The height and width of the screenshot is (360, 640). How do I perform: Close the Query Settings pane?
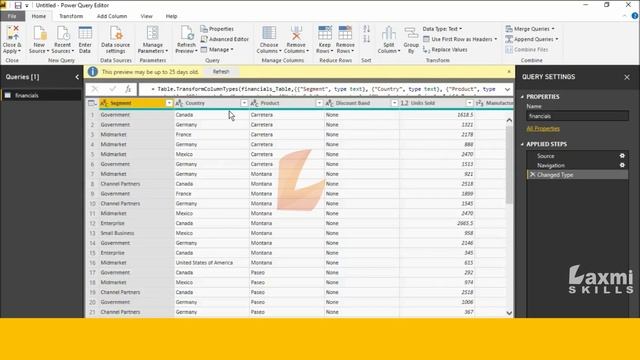pyautogui.click(x=627, y=77)
